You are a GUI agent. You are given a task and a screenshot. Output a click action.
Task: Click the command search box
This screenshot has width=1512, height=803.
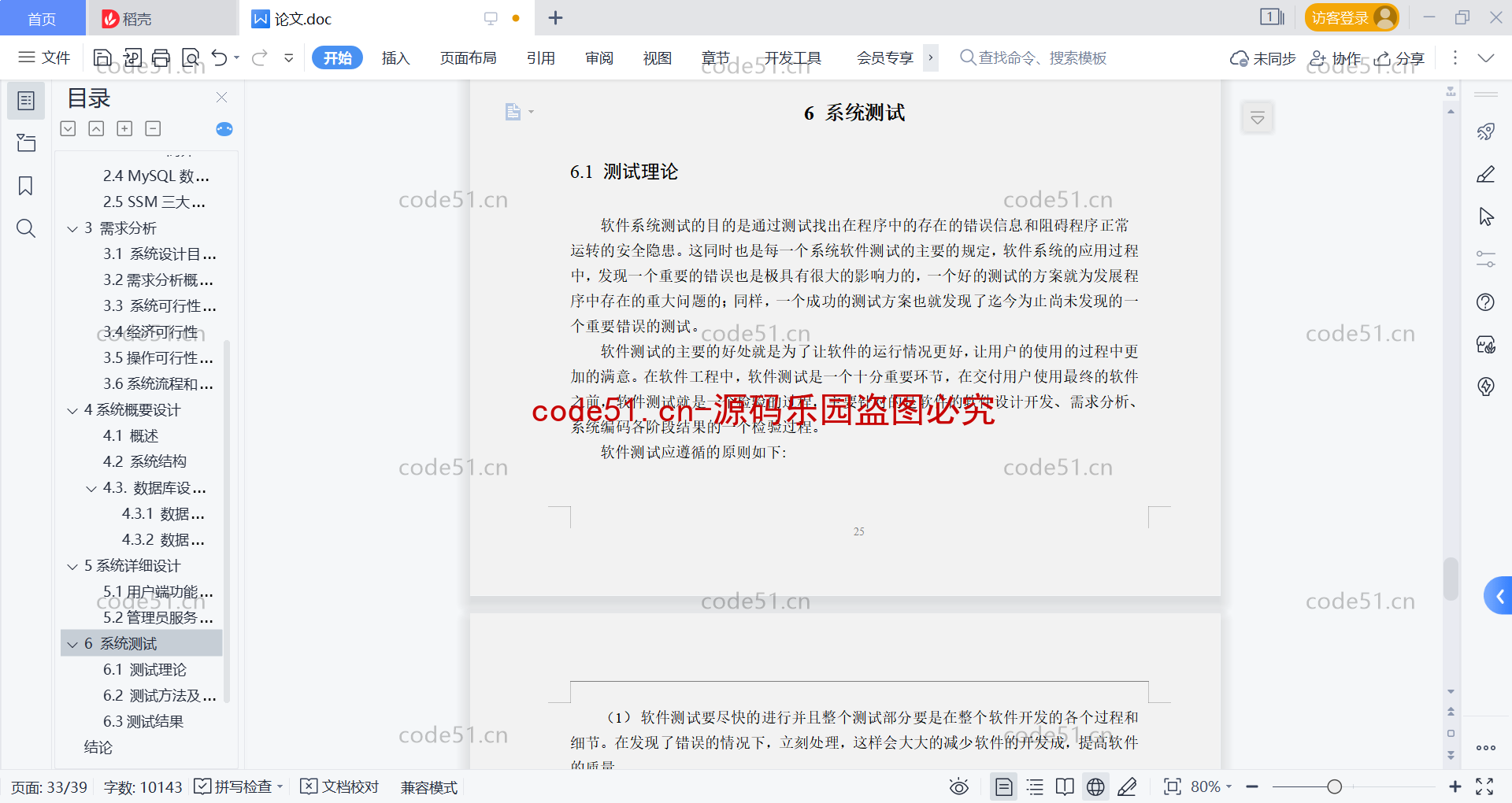pos(1033,57)
